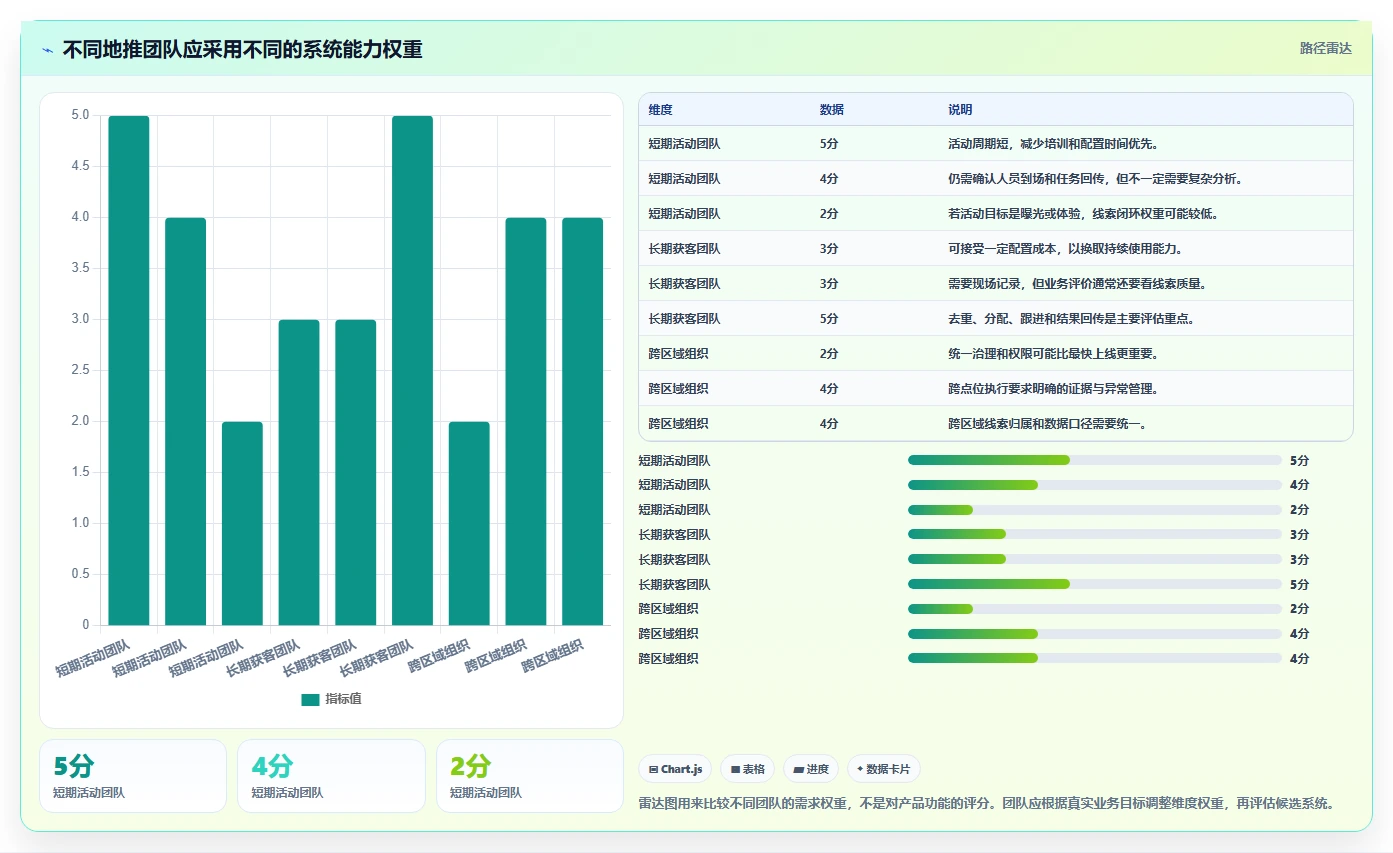Click the footer note starting 雷达图用来比较
Viewport: 1393px width, 853px height.
[x=986, y=803]
